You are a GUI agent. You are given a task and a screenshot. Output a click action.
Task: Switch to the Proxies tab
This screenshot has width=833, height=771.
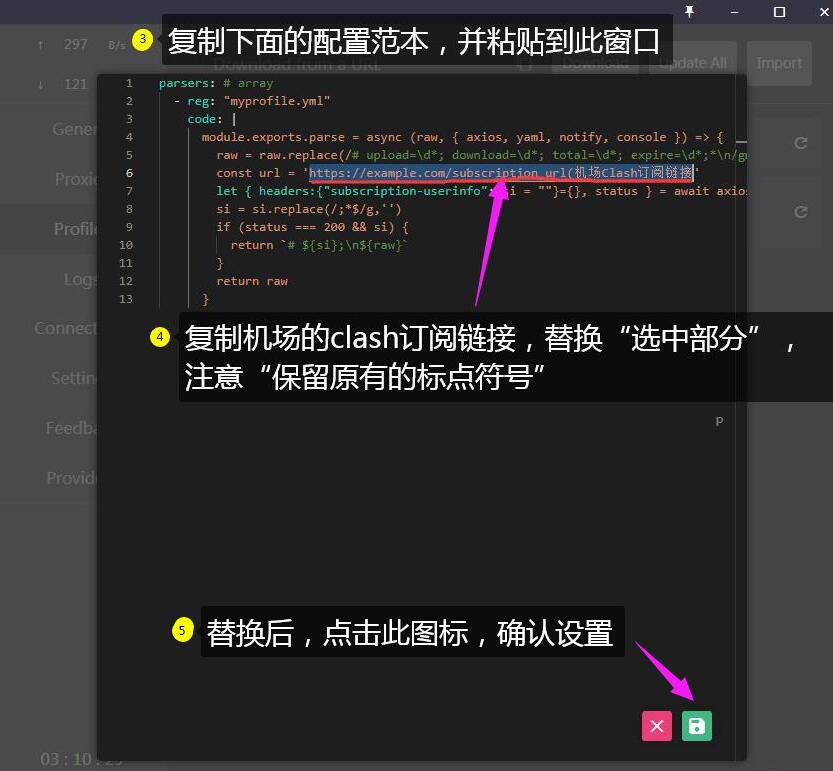click(76, 179)
